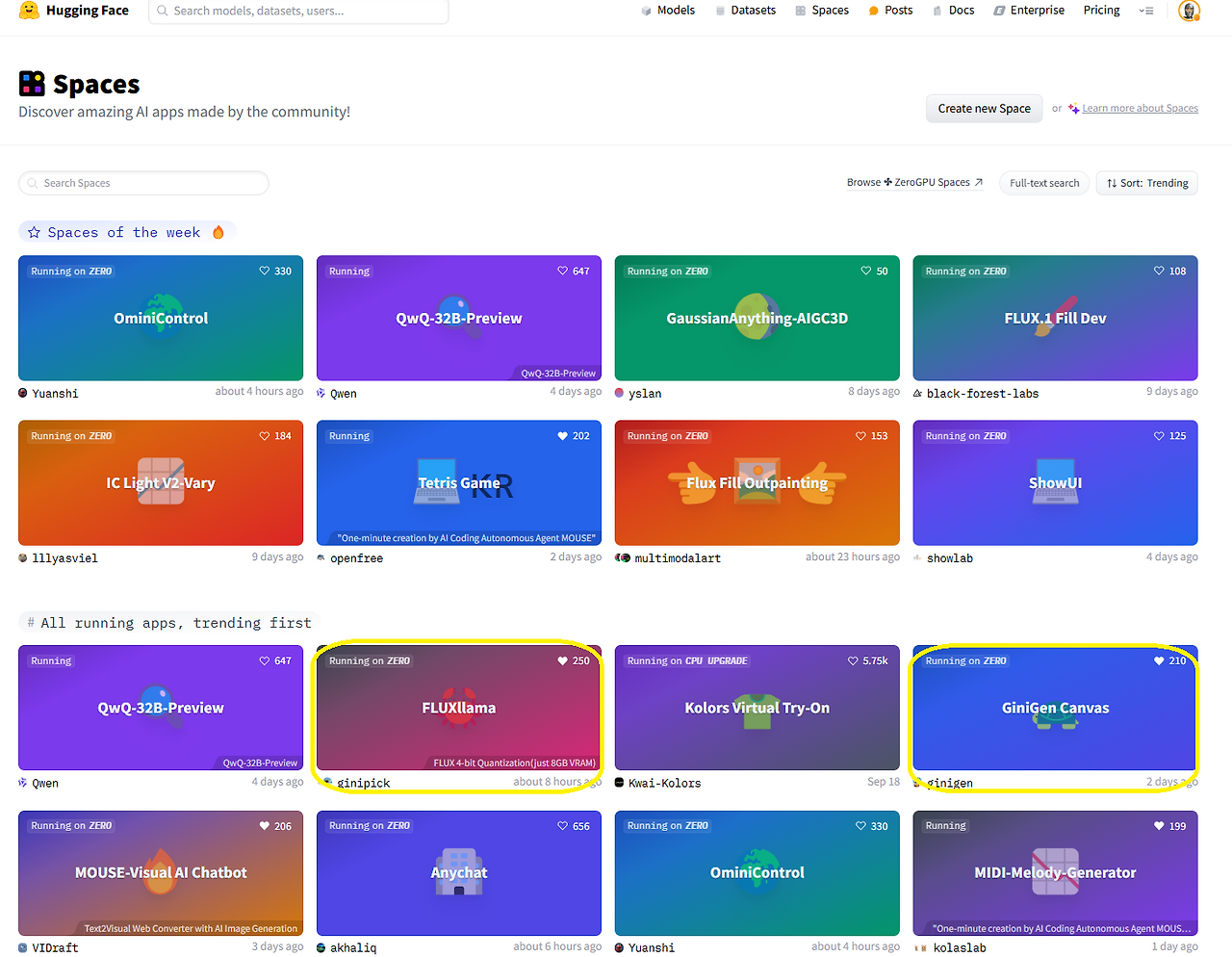Go to Docs in the navigation
1232x957 pixels.
coord(953,11)
